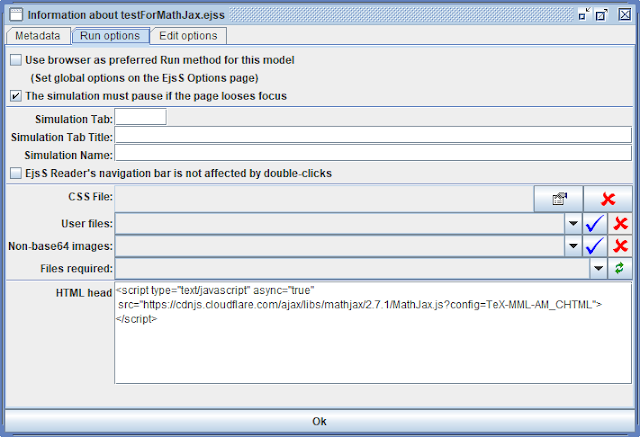The width and height of the screenshot is (640, 437).
Task: Confirm User files with blue checkmark
Action: (595, 224)
